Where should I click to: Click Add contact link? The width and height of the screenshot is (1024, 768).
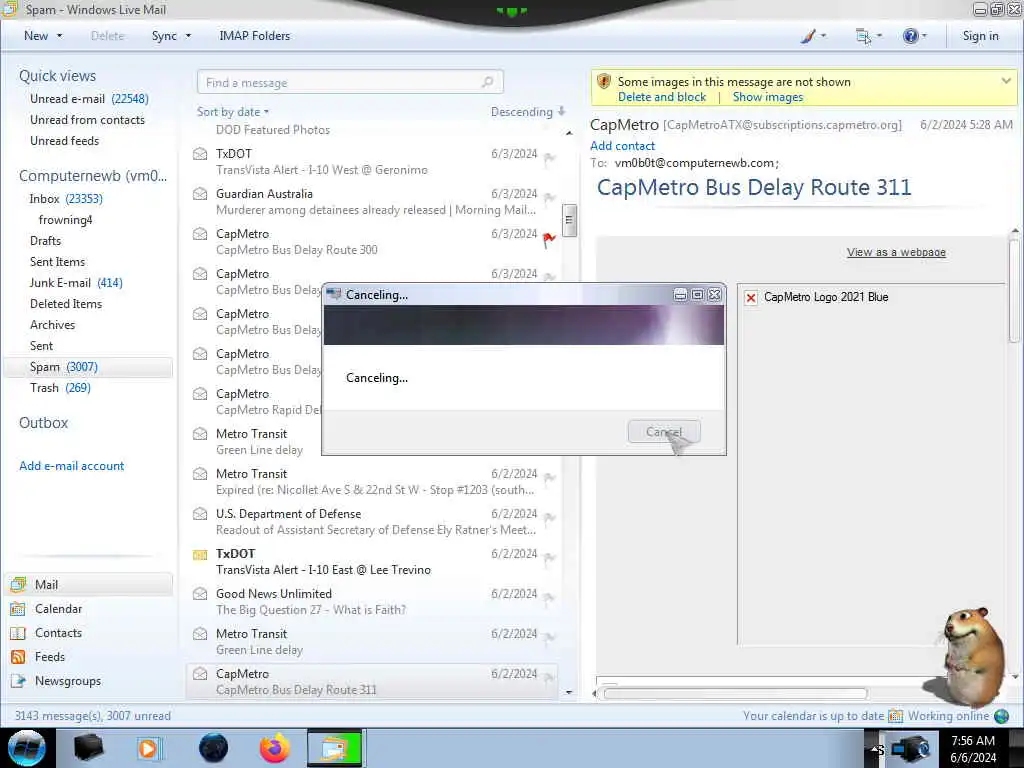pos(622,146)
